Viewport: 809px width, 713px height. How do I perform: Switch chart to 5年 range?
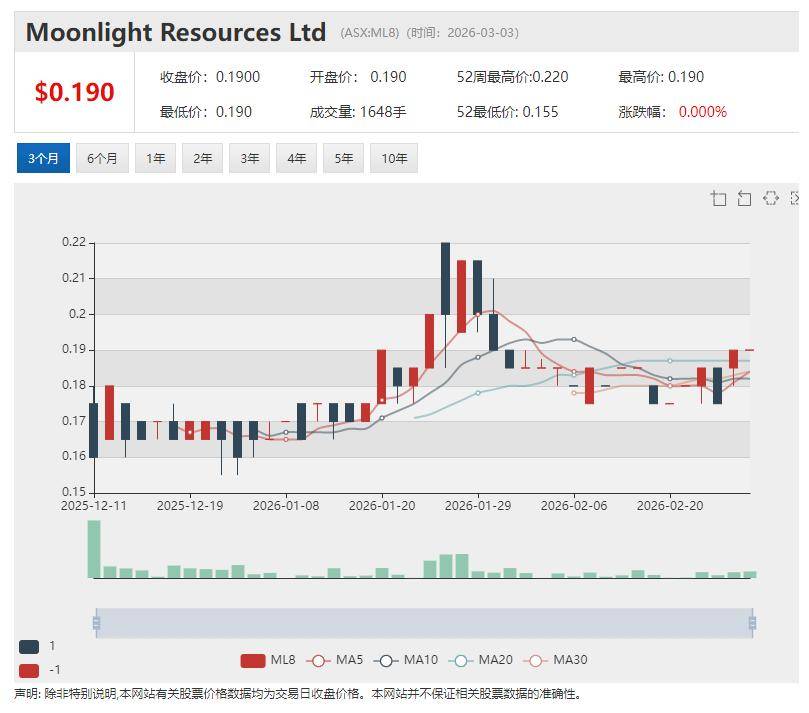point(344,158)
